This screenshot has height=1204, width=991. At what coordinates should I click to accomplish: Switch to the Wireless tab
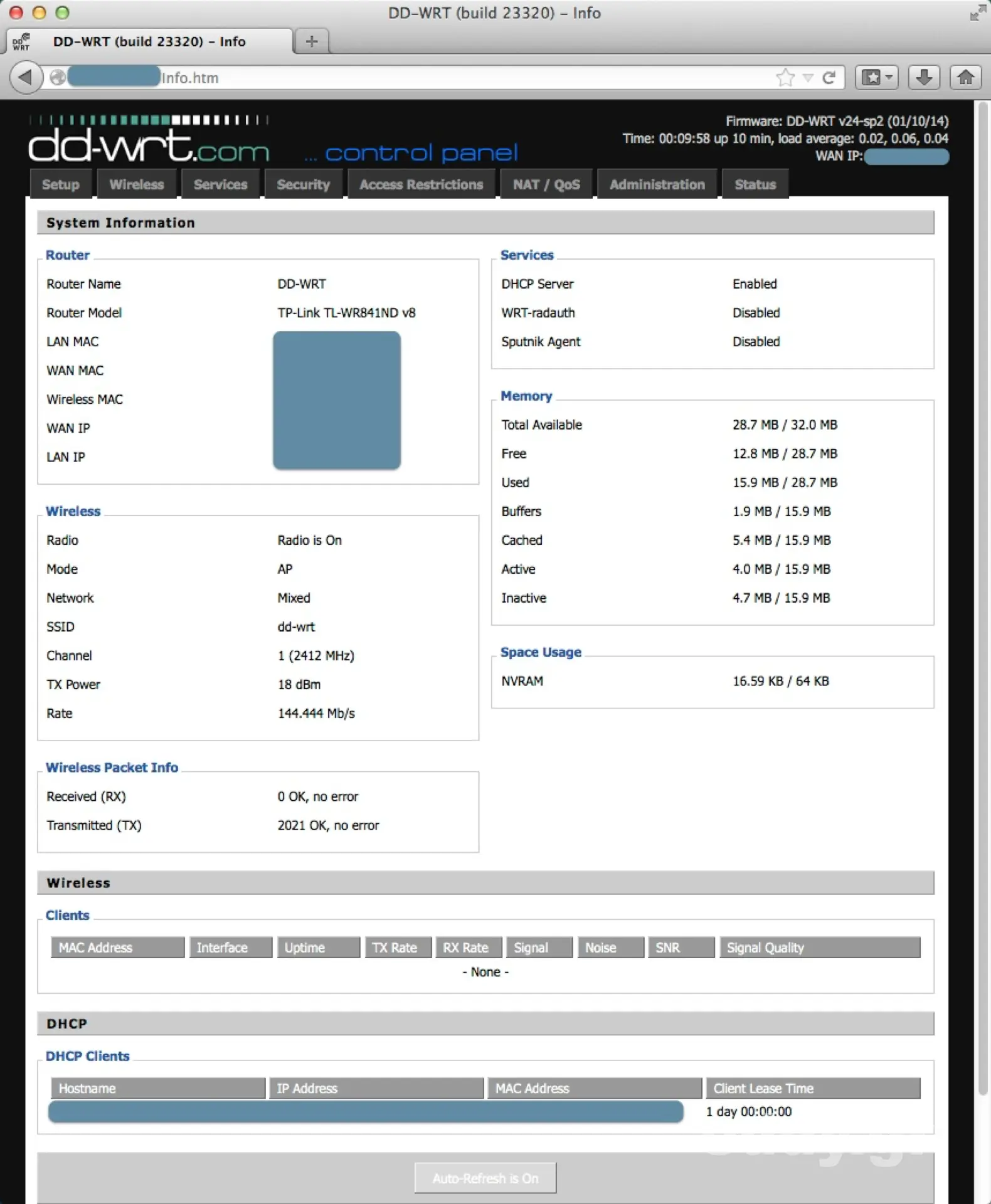tap(137, 185)
